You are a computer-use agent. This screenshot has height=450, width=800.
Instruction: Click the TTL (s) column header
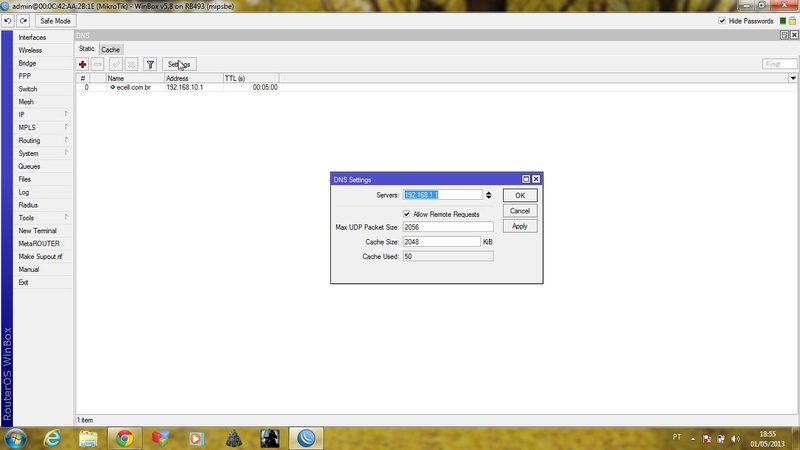[251, 78]
